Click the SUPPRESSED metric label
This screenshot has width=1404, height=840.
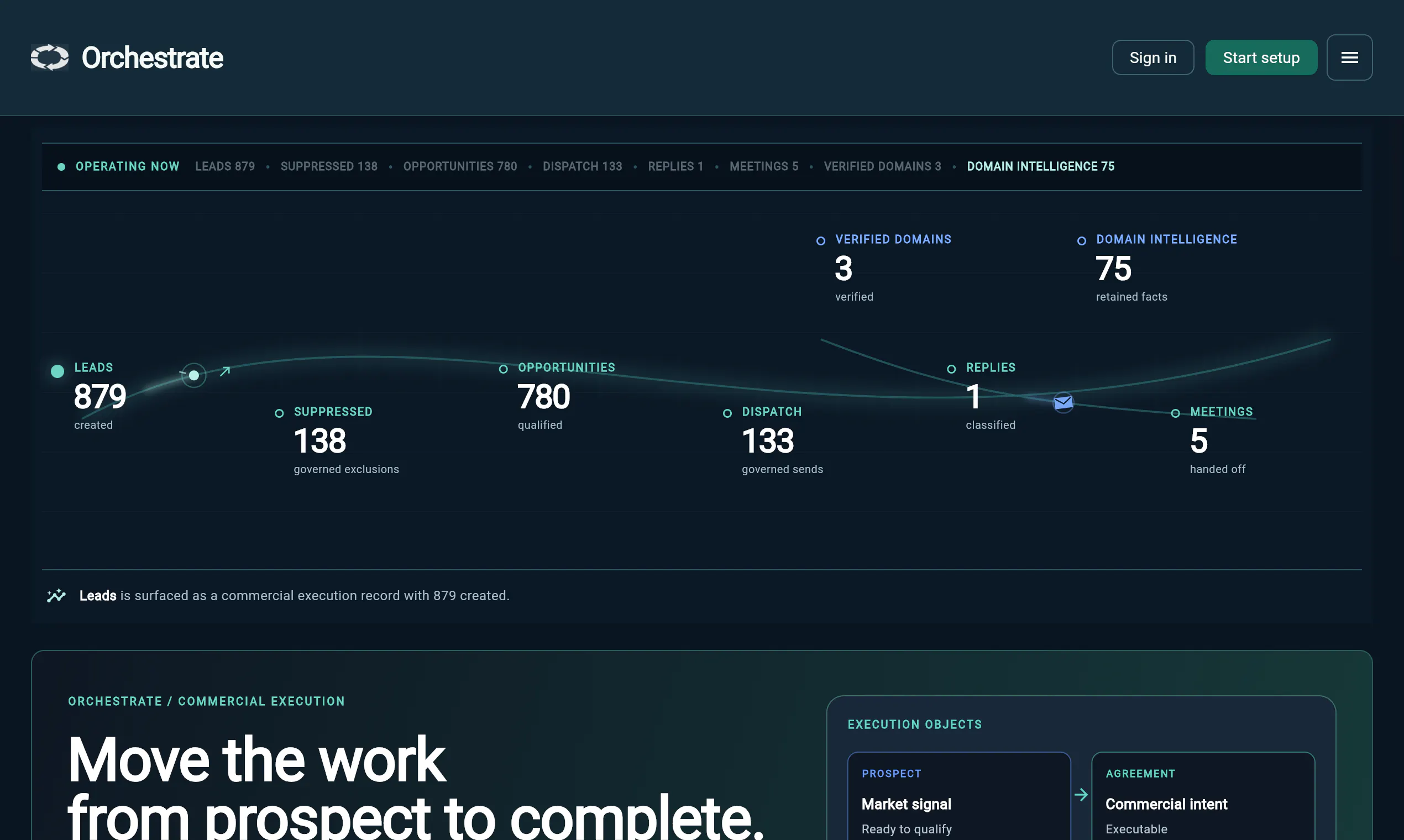(333, 412)
